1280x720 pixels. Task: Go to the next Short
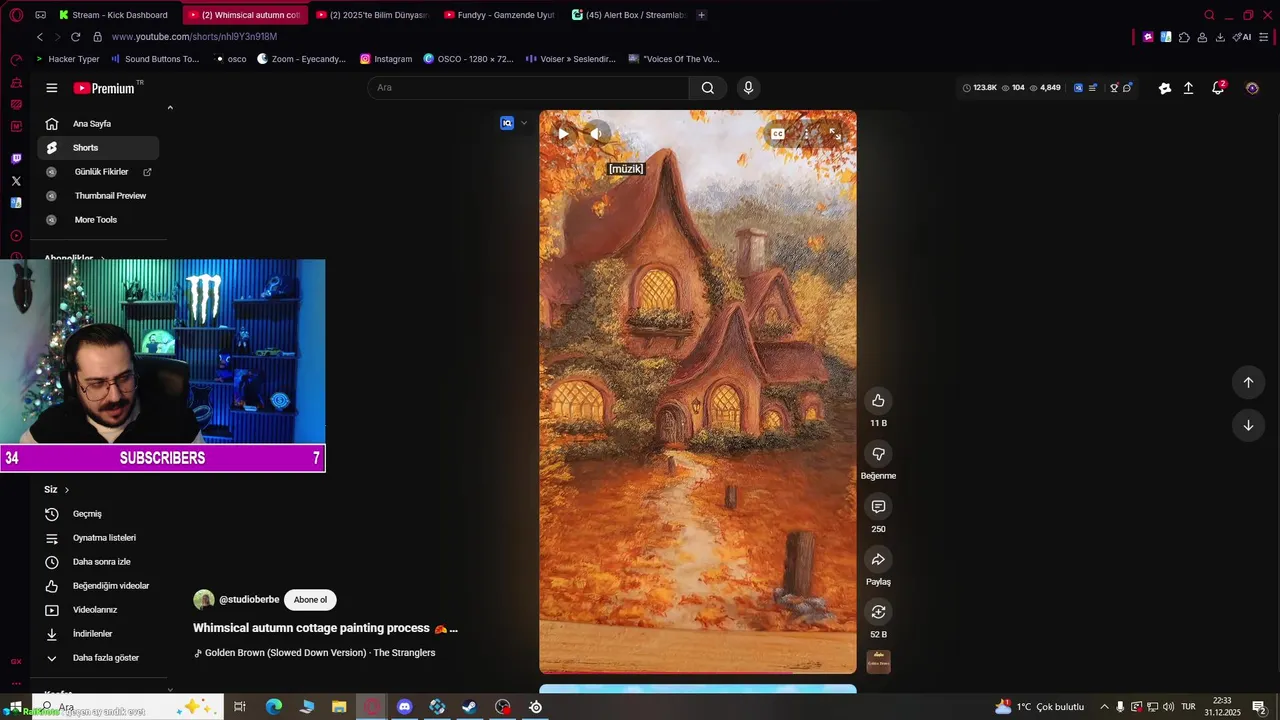[1248, 425]
